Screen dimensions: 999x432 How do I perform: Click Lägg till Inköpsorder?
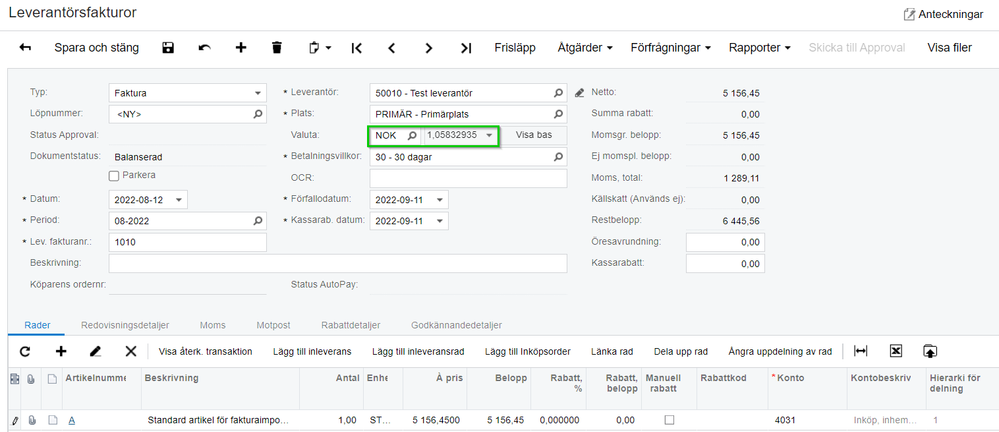[527, 351]
